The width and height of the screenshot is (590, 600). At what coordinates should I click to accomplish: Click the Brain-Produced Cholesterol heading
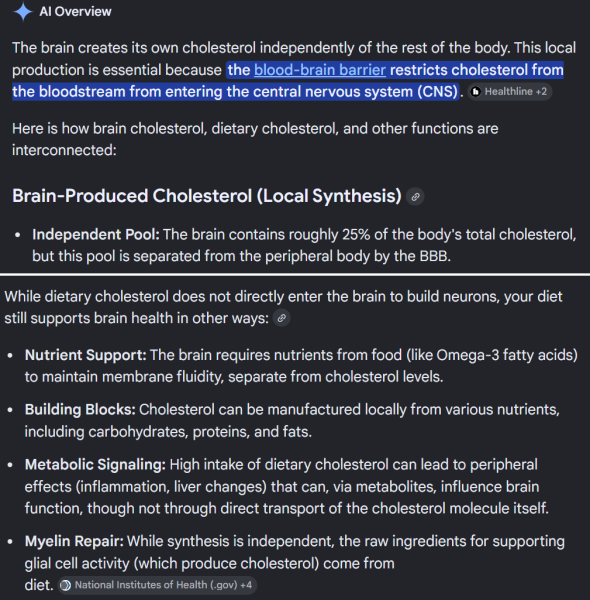(207, 196)
